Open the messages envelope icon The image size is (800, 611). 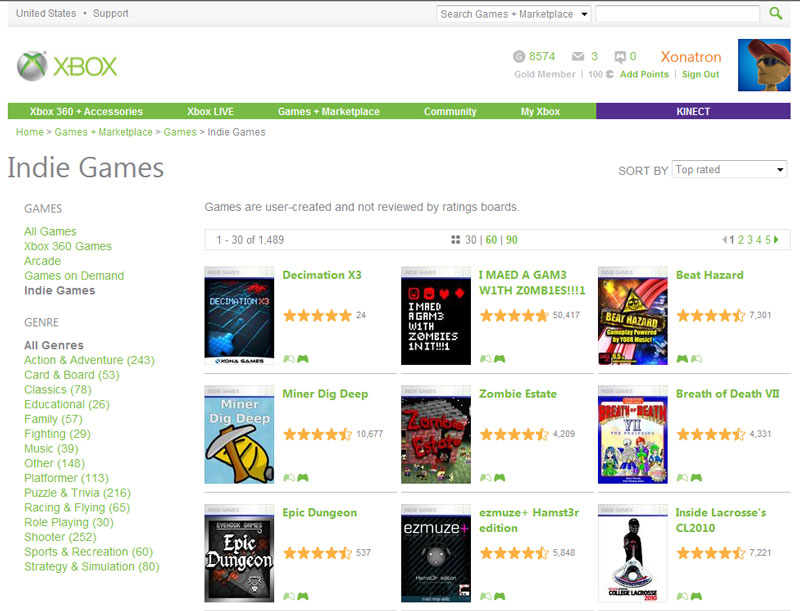(x=578, y=56)
